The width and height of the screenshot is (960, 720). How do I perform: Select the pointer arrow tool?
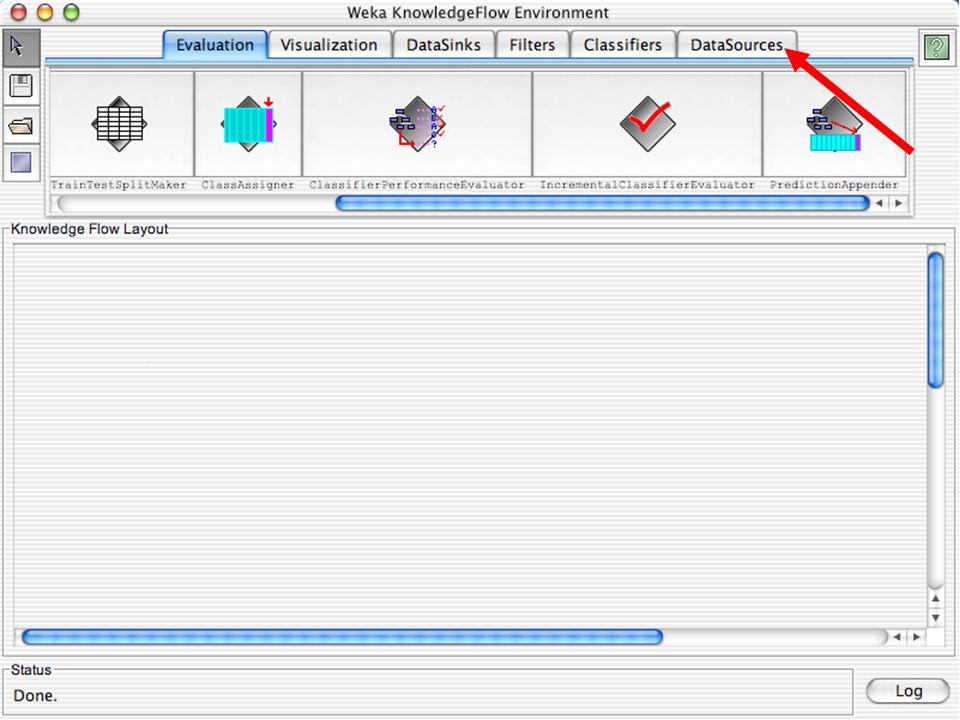pyautogui.click(x=21, y=47)
